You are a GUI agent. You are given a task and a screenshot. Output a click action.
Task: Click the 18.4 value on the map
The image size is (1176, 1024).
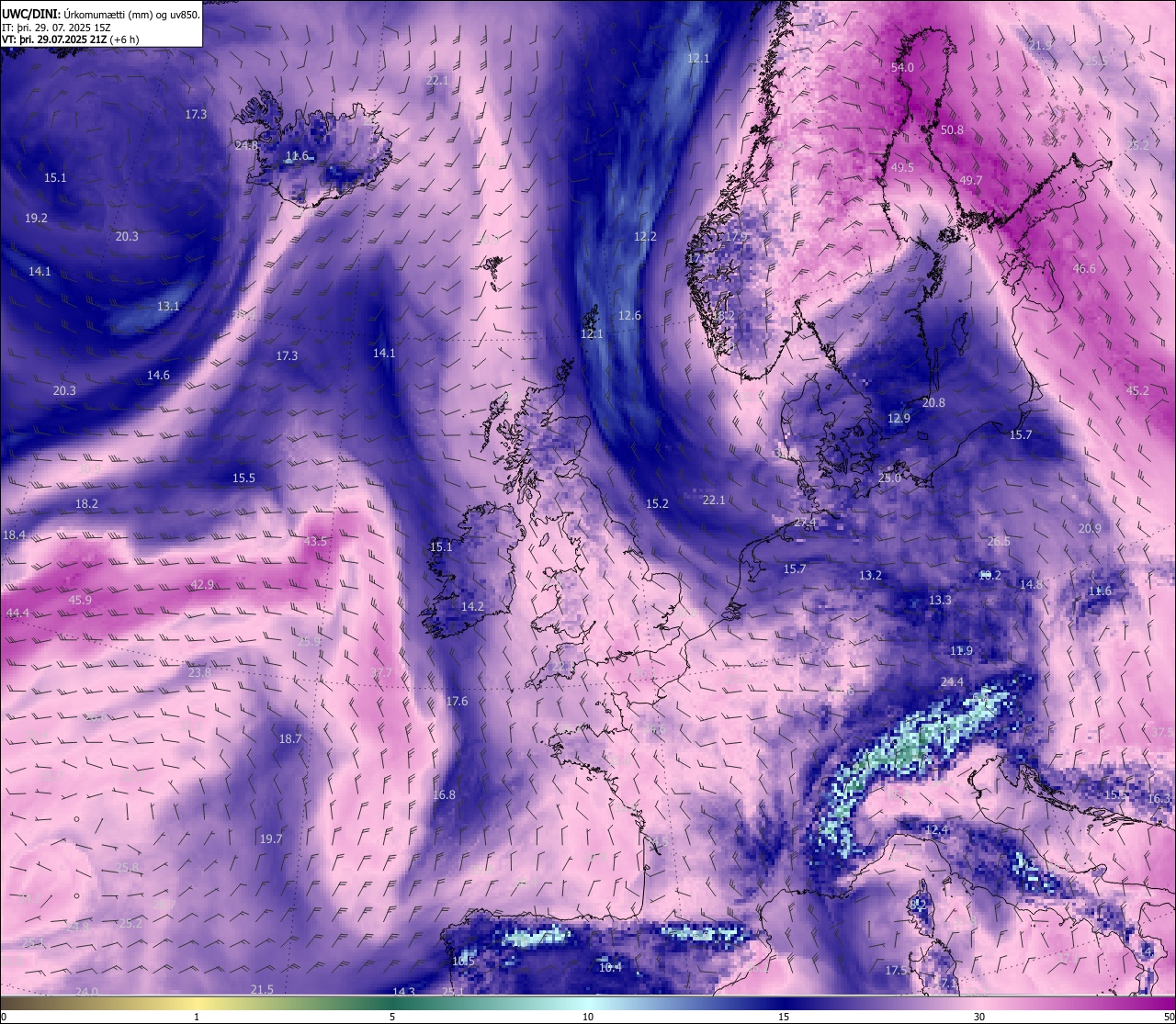click(14, 535)
